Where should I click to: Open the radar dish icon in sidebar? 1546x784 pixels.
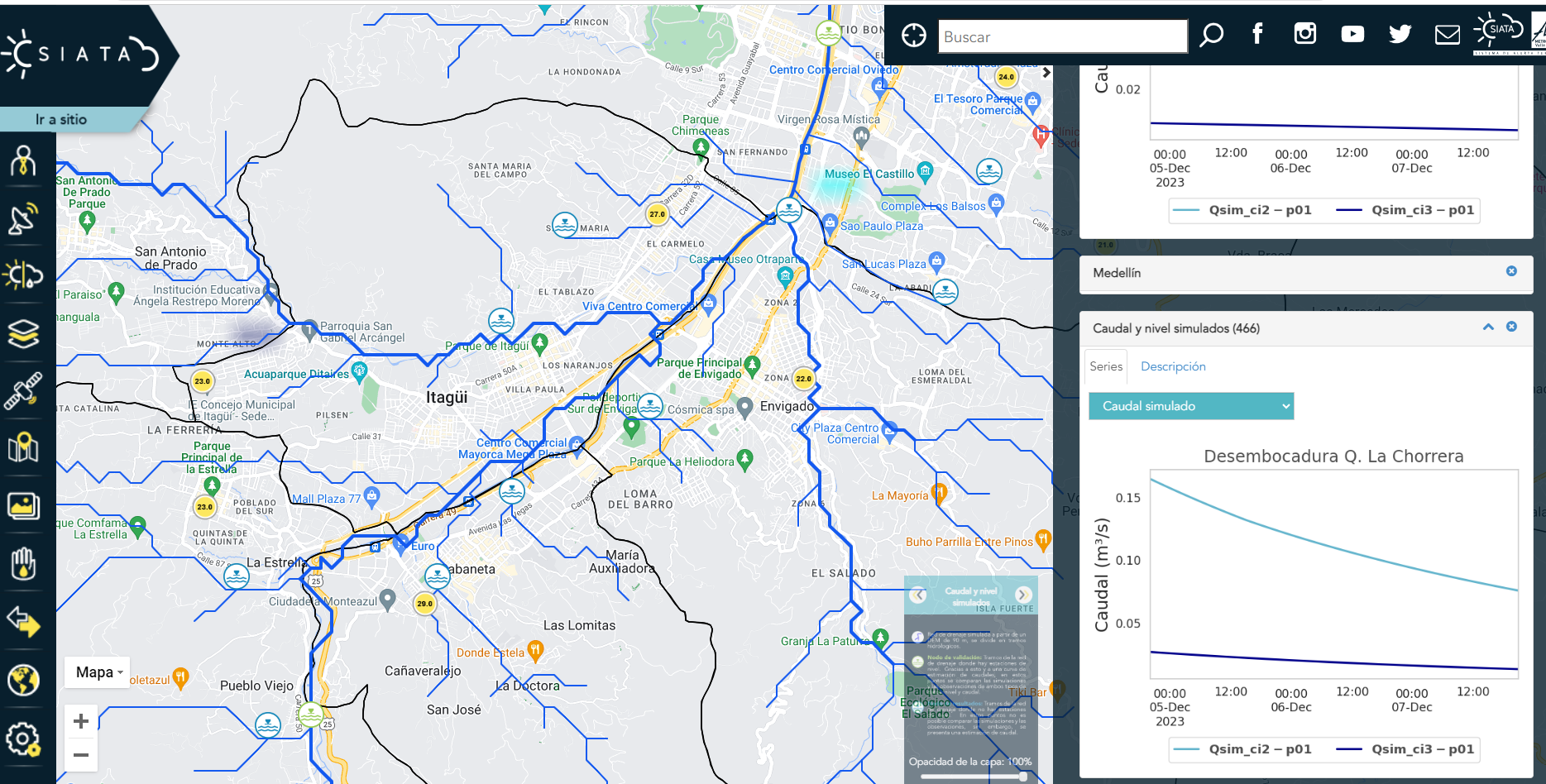point(22,218)
